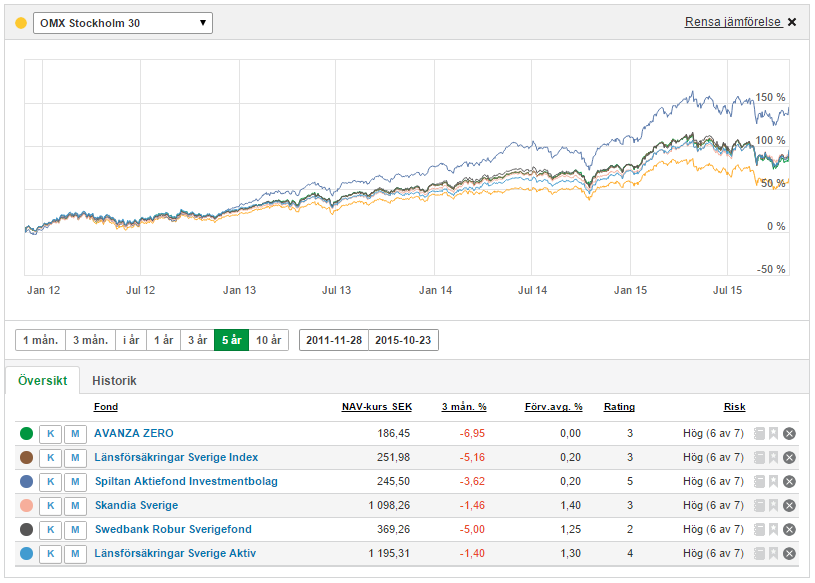This screenshot has width=815, height=583.
Task: Click the notes icon for Swedbank Robur Sverigefond
Action: tap(760, 530)
